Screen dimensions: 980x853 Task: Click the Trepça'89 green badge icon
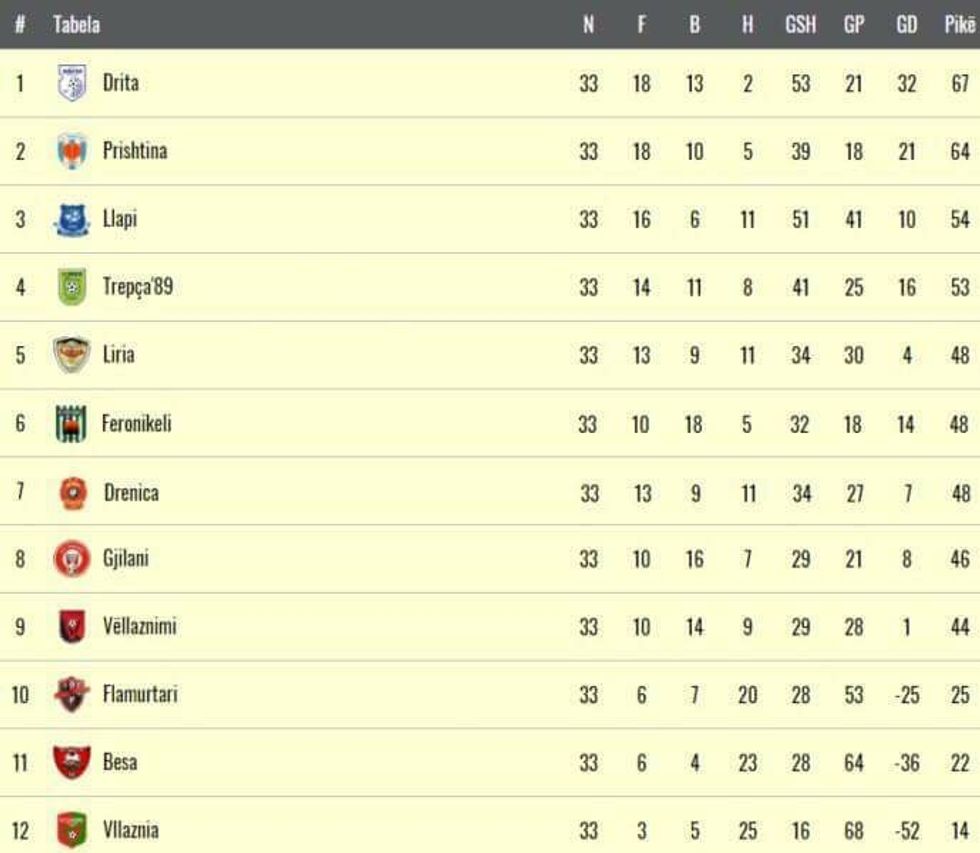point(71,287)
